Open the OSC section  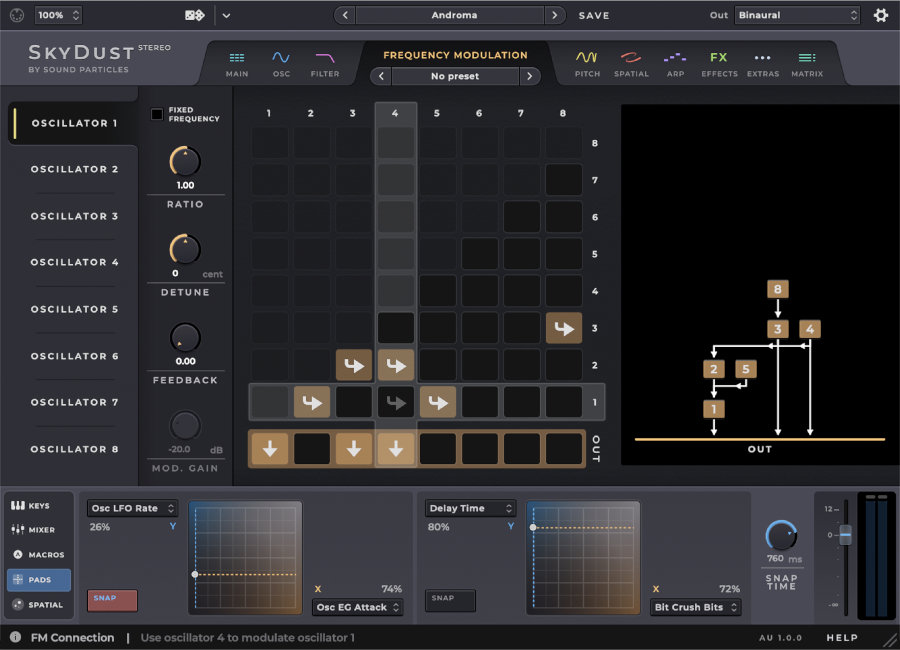point(281,63)
